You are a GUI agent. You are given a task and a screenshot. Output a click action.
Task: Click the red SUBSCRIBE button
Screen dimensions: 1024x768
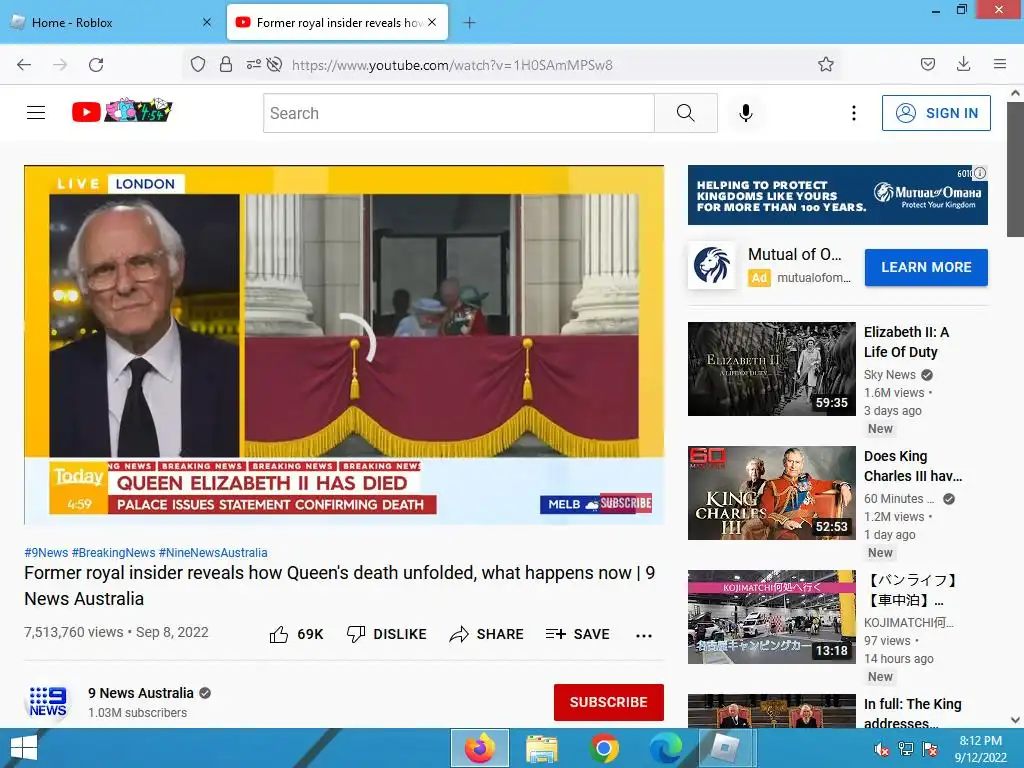click(x=609, y=702)
